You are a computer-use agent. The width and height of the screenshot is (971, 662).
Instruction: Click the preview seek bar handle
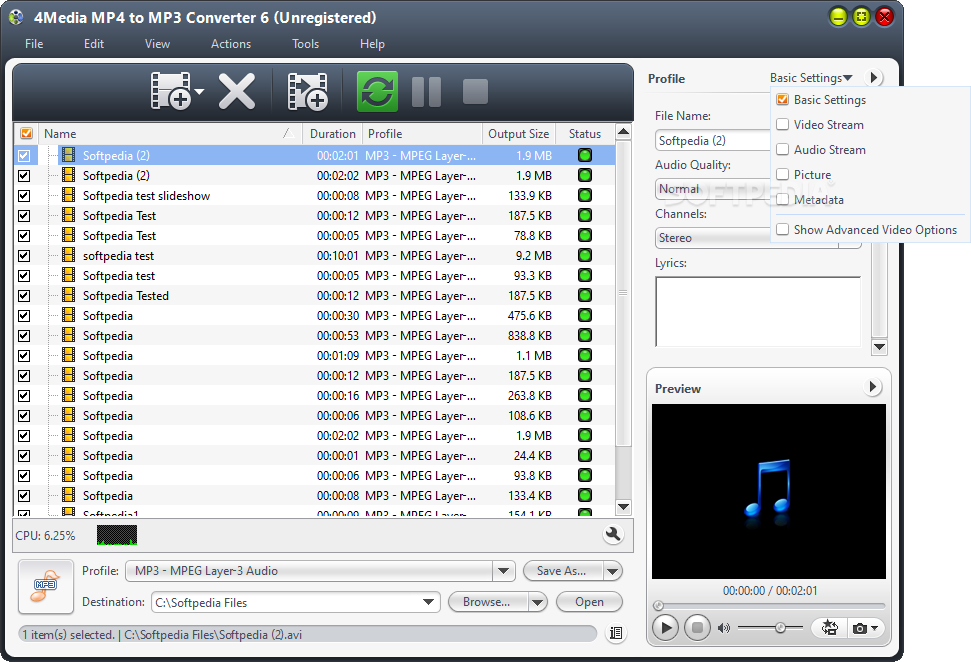(x=658, y=606)
